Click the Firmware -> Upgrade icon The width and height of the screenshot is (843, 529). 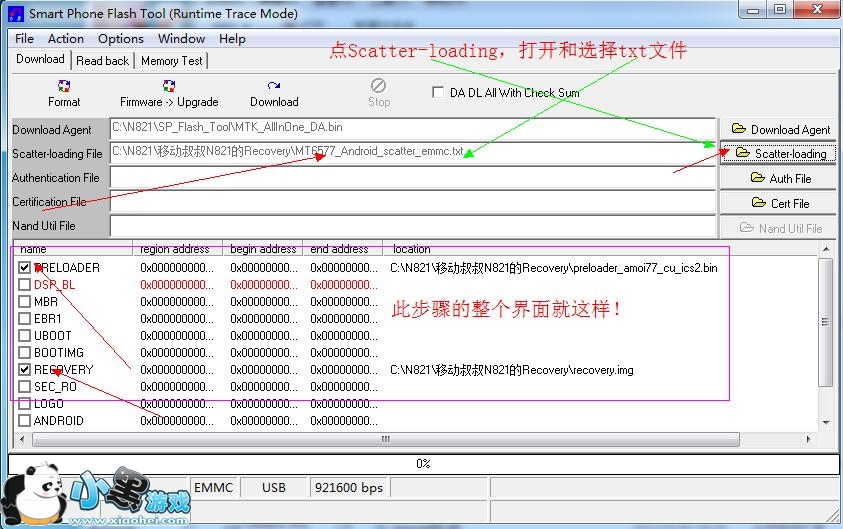click(x=169, y=93)
